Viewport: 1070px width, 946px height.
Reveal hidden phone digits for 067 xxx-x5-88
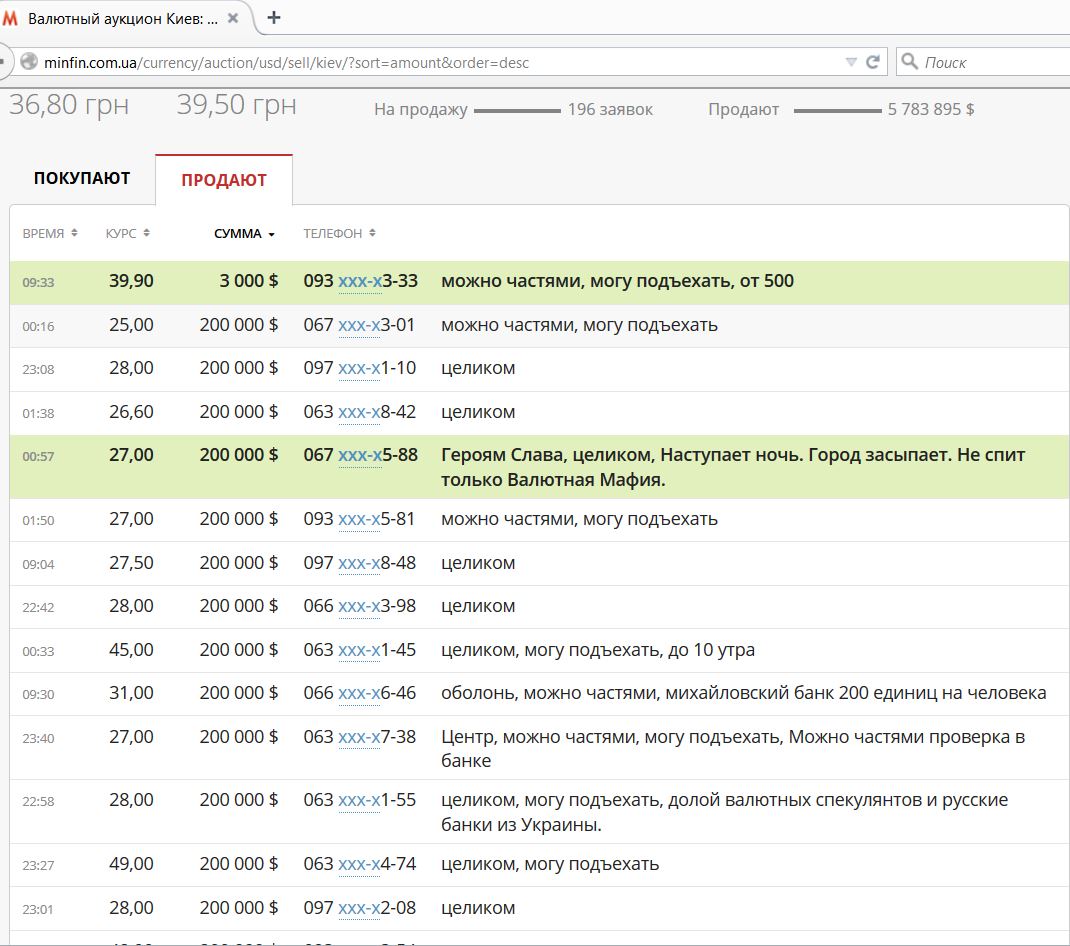point(360,455)
